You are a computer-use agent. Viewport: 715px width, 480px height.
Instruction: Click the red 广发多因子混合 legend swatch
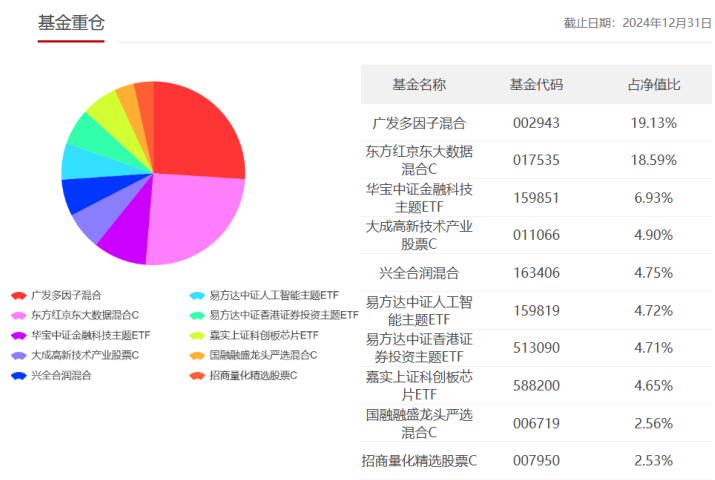tap(19, 296)
